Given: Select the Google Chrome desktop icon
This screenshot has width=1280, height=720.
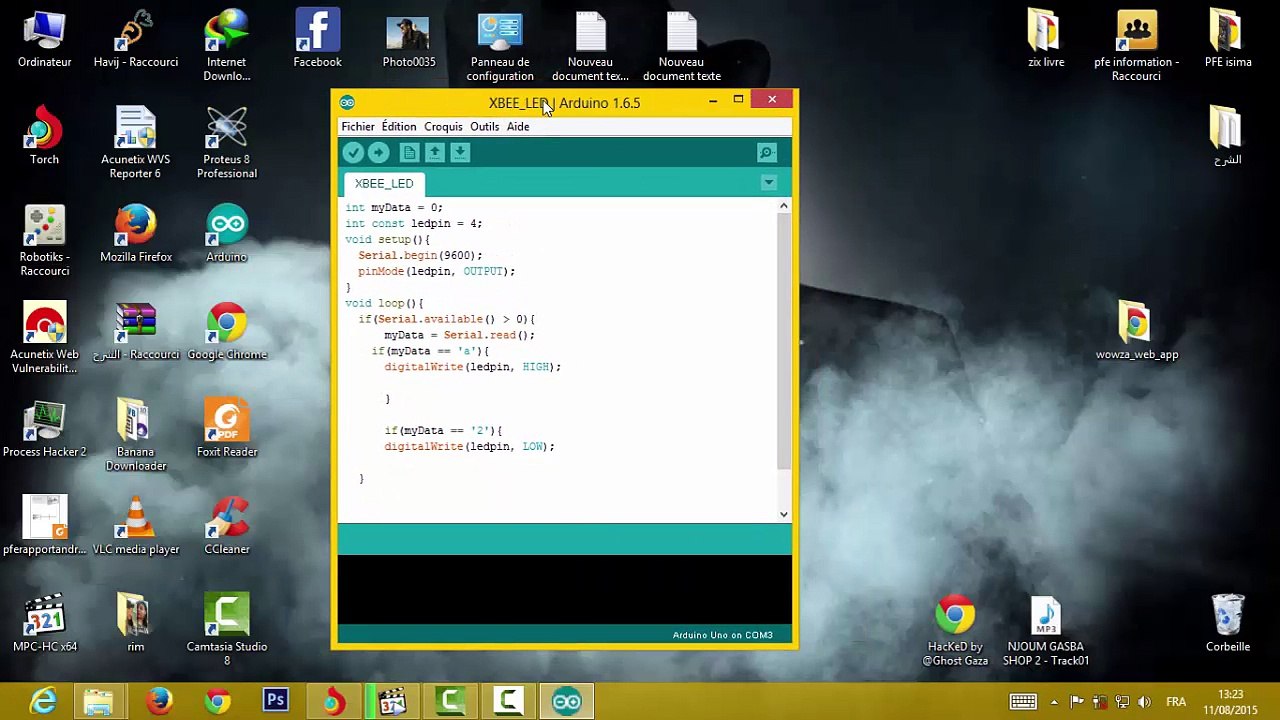Looking at the screenshot, I should pos(227,330).
